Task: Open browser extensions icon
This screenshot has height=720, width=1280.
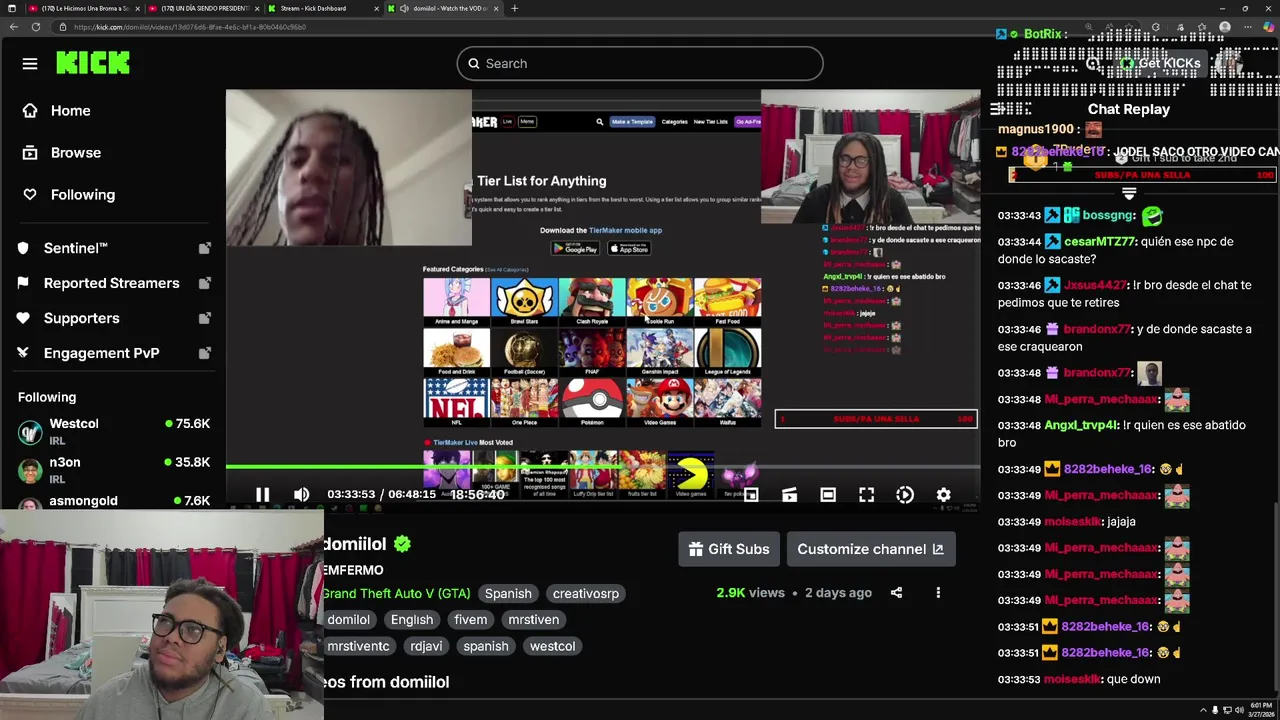Action: click(1156, 27)
